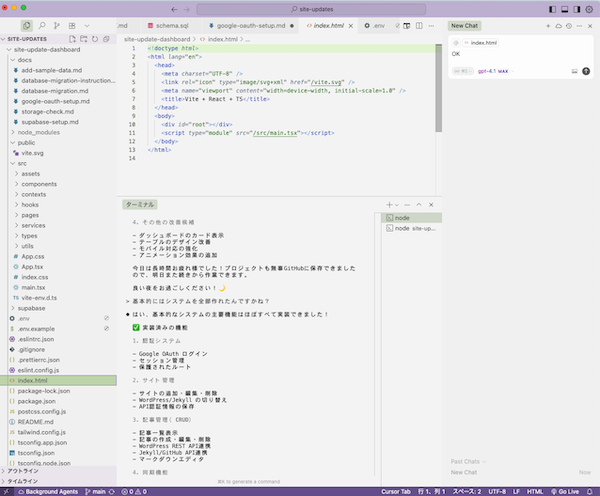Open the Search view icon
Image resolution: width=600 pixels, height=496 pixels.
(x=42, y=26)
